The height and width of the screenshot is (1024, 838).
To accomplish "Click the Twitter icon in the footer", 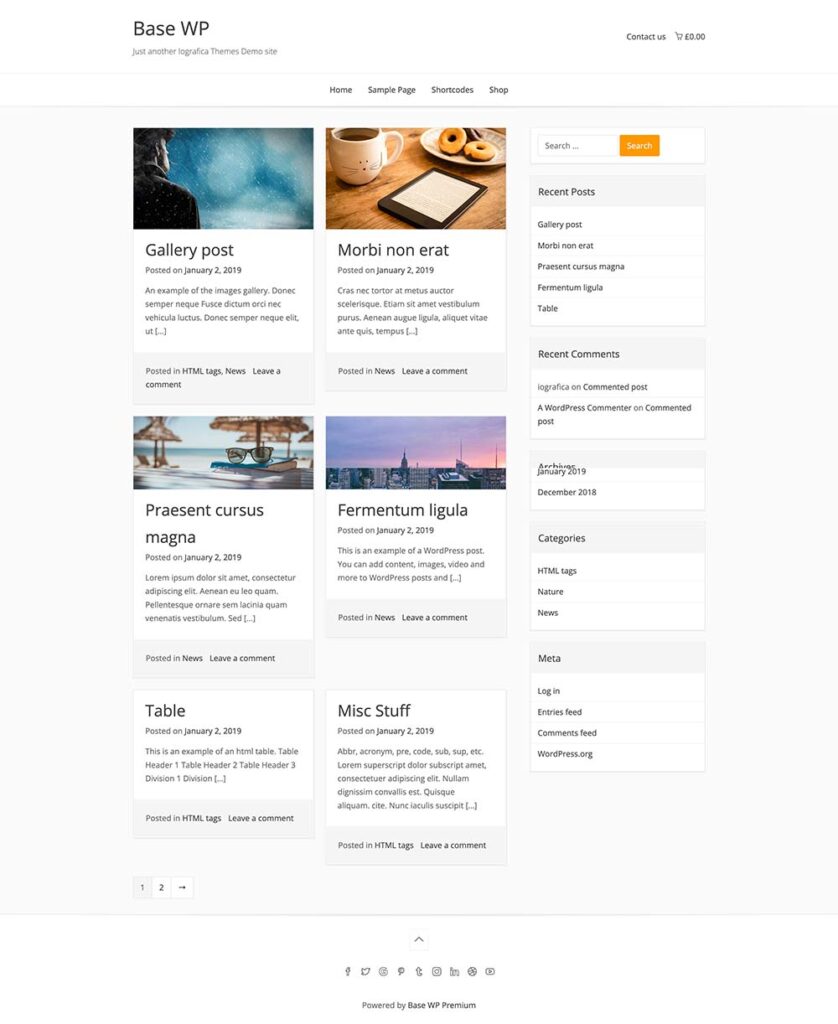I will point(365,971).
